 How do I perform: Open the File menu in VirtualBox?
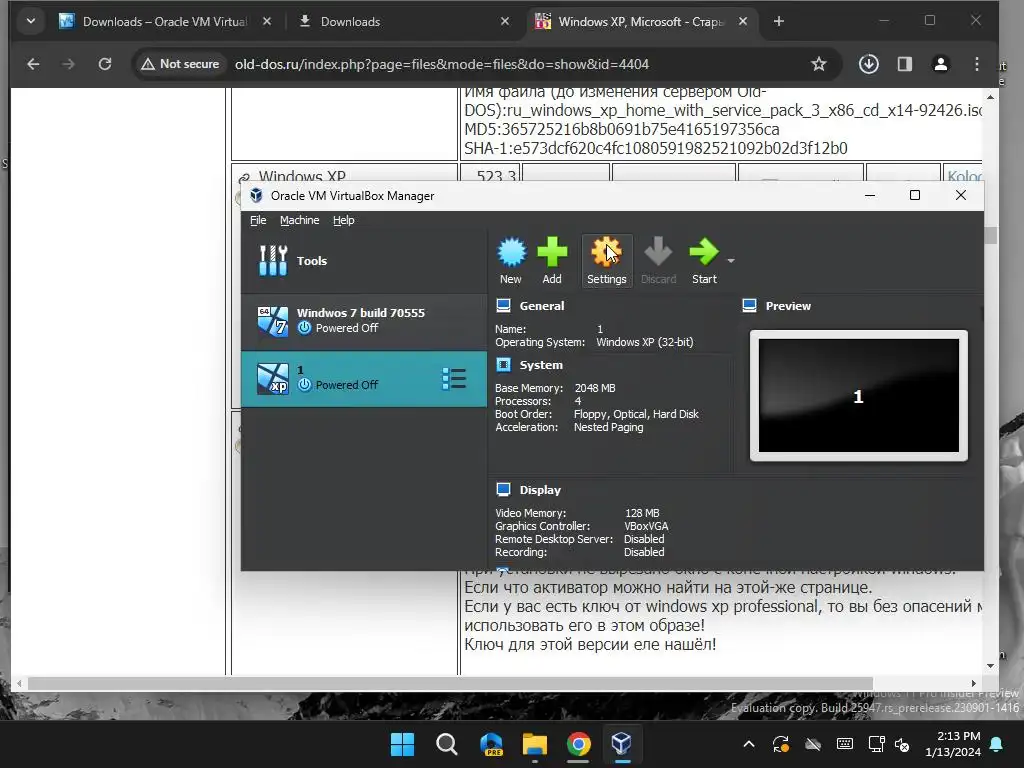pyautogui.click(x=258, y=220)
